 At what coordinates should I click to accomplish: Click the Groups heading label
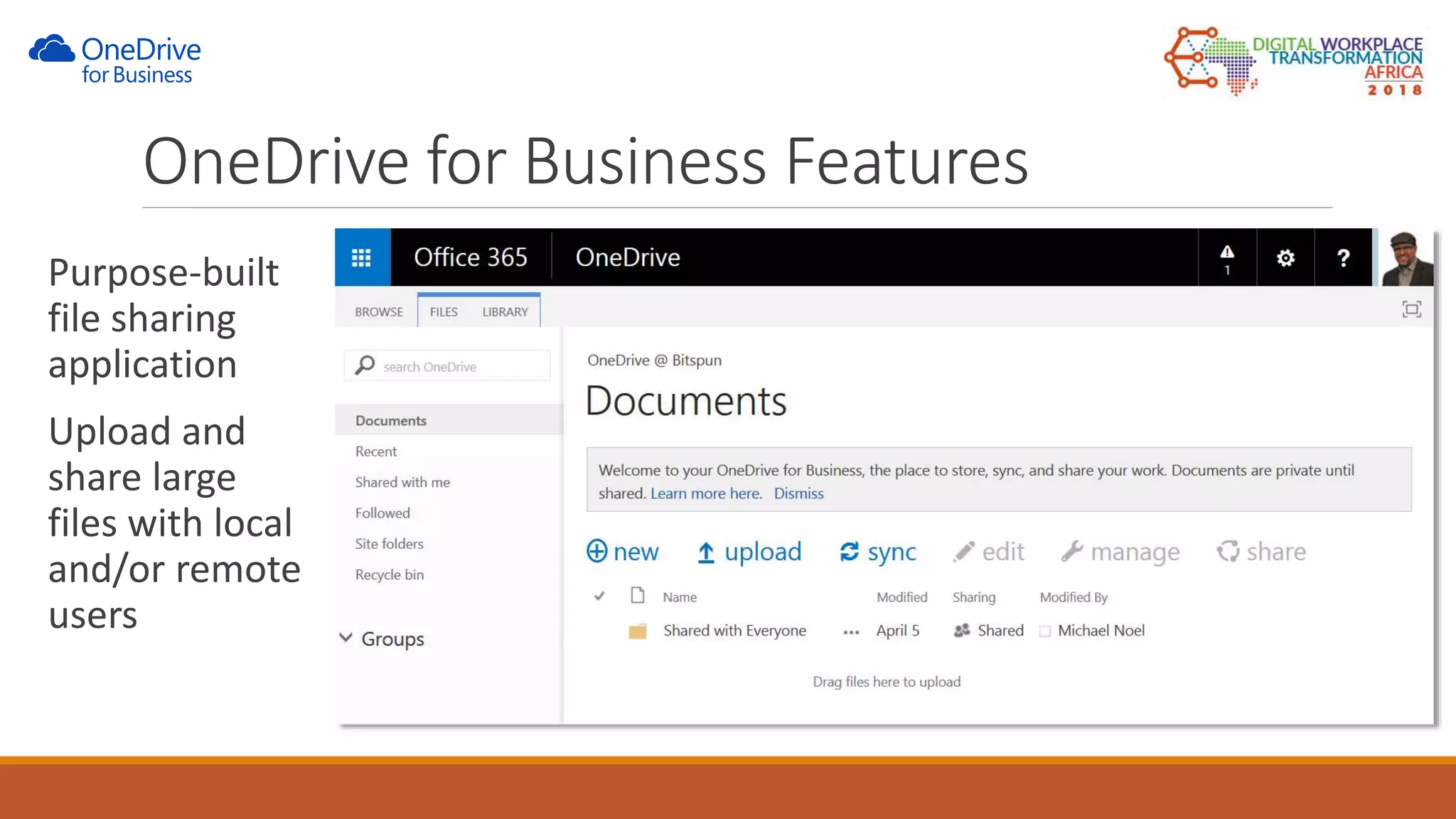pos(392,639)
